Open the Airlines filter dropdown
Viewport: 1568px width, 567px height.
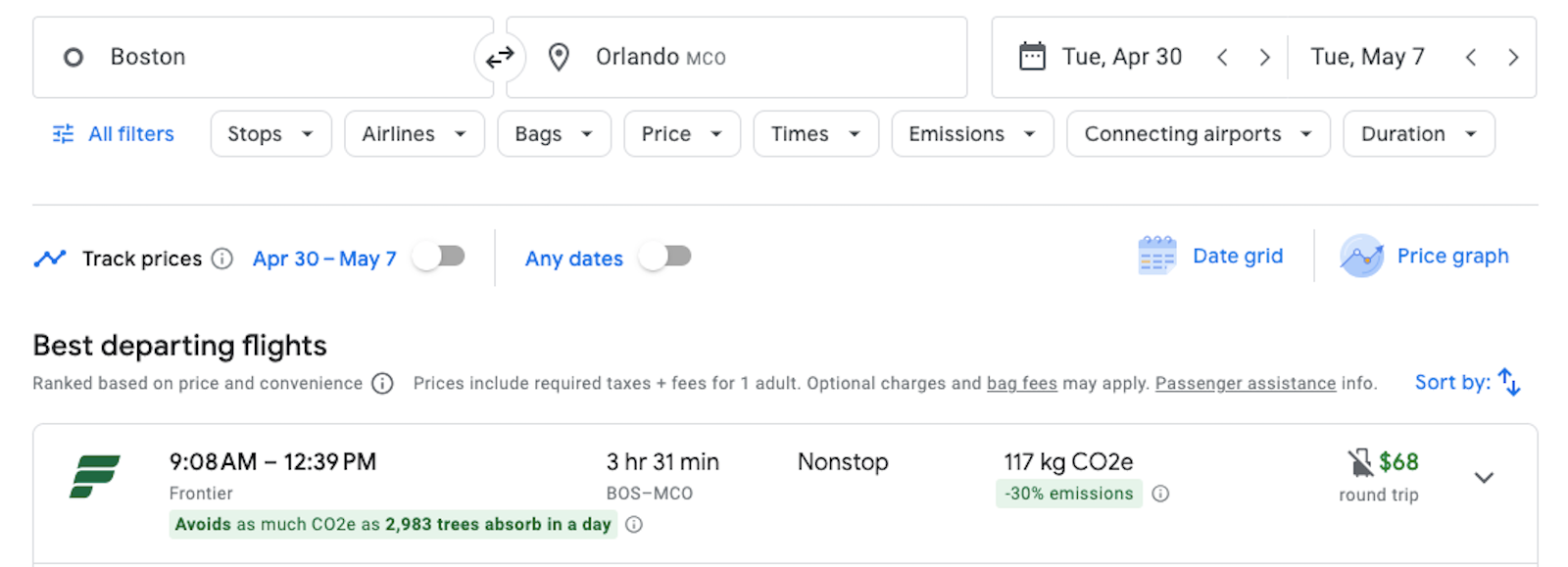coord(414,134)
